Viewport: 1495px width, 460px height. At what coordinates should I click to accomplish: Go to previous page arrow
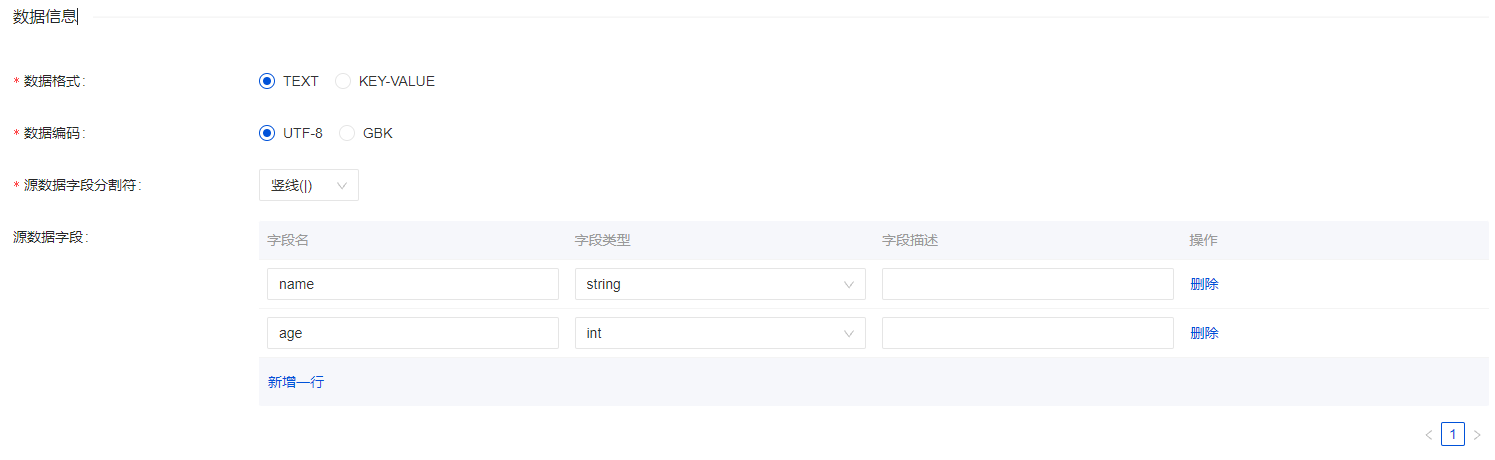[1428, 435]
